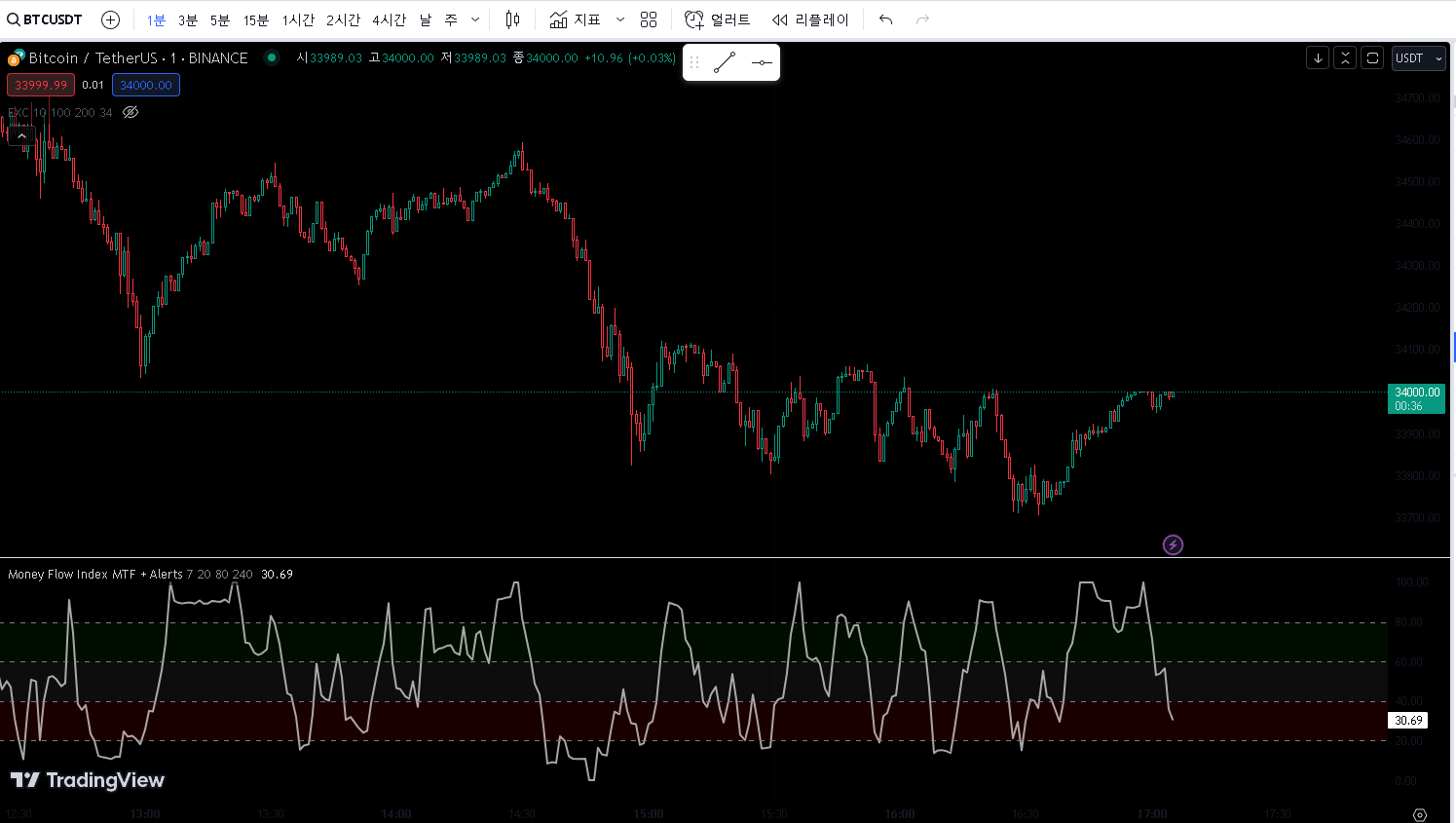Switch to the 4시간 timeframe

coord(389,19)
